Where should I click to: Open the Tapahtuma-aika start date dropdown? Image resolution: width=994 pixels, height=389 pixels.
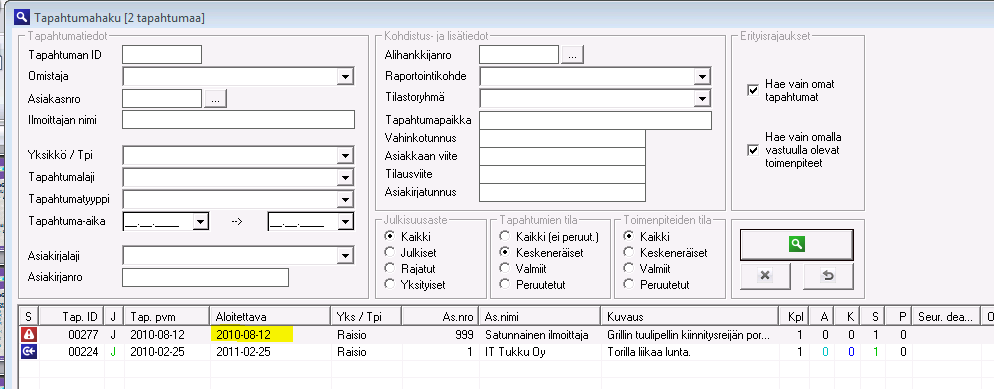point(200,222)
